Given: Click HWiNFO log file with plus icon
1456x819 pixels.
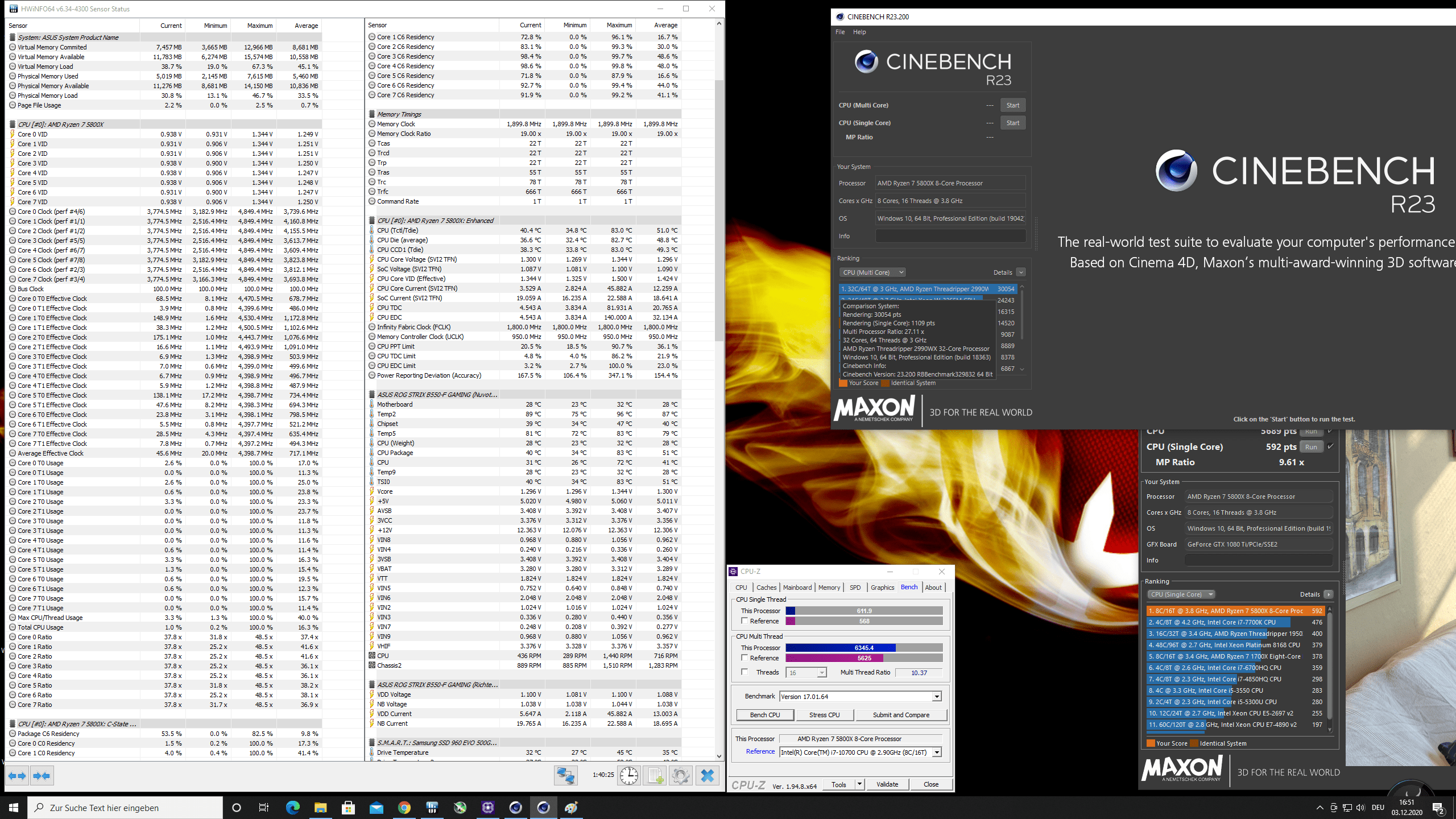Looking at the screenshot, I should point(655,776).
